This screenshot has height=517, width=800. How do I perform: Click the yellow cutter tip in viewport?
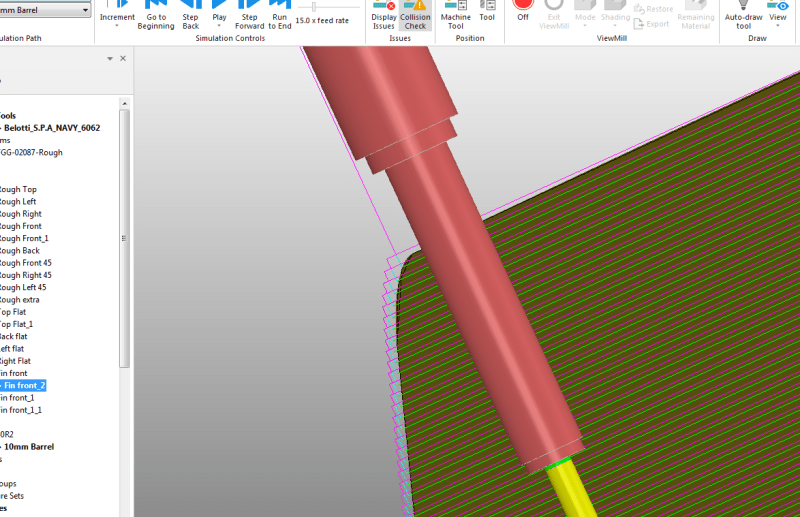point(571,489)
